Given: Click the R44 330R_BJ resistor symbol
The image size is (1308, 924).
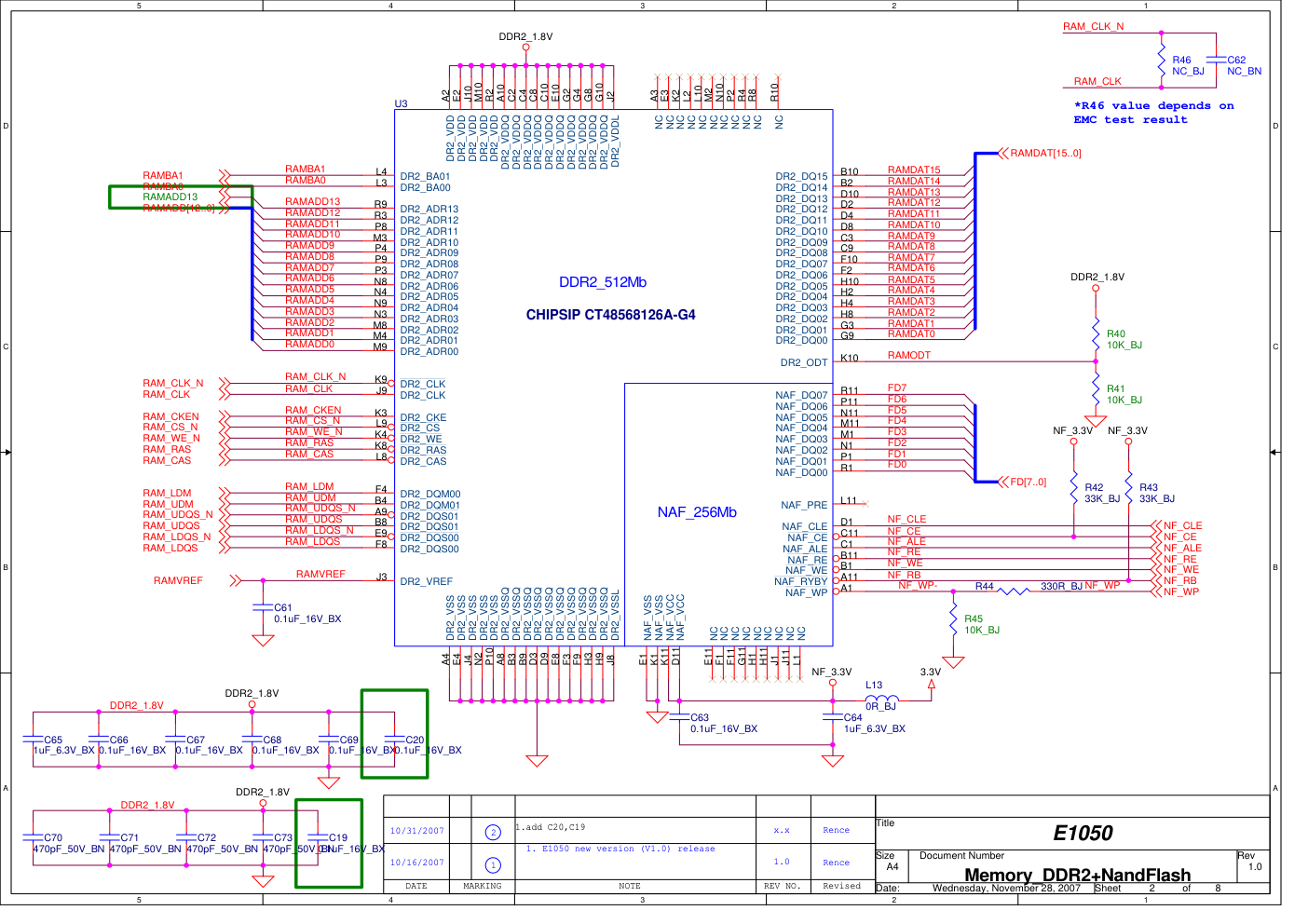Looking at the screenshot, I should tap(1013, 591).
